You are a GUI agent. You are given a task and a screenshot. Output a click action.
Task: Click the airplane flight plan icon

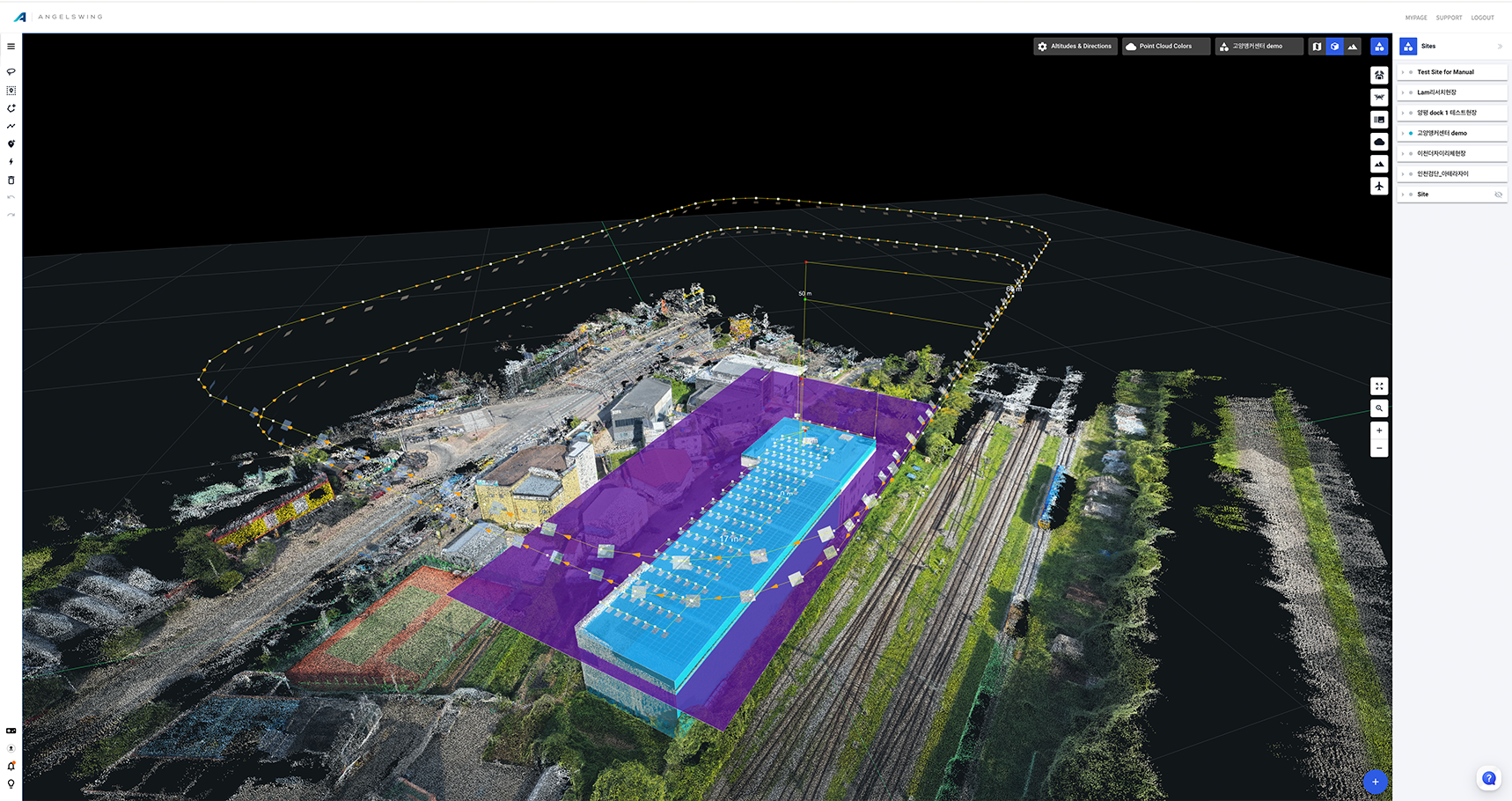[x=1379, y=187]
